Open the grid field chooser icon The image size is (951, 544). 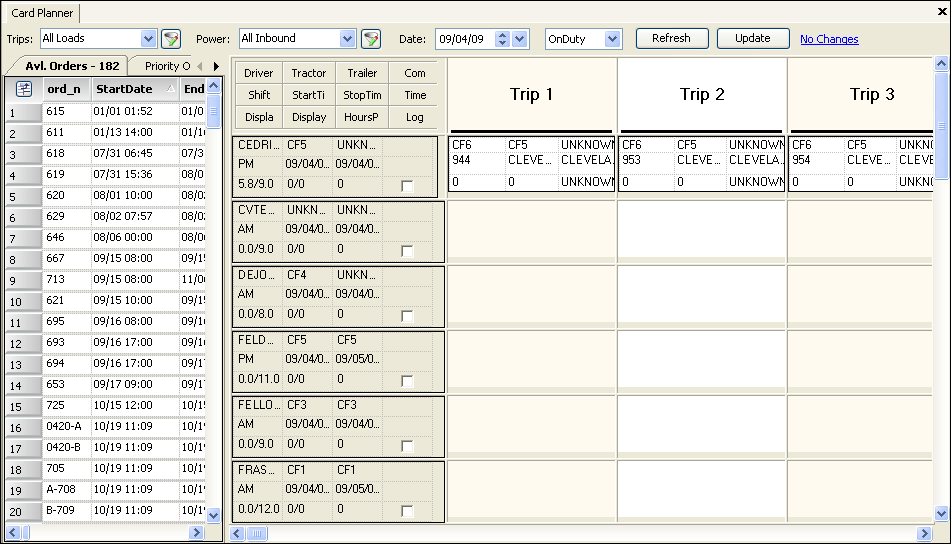pos(24,89)
